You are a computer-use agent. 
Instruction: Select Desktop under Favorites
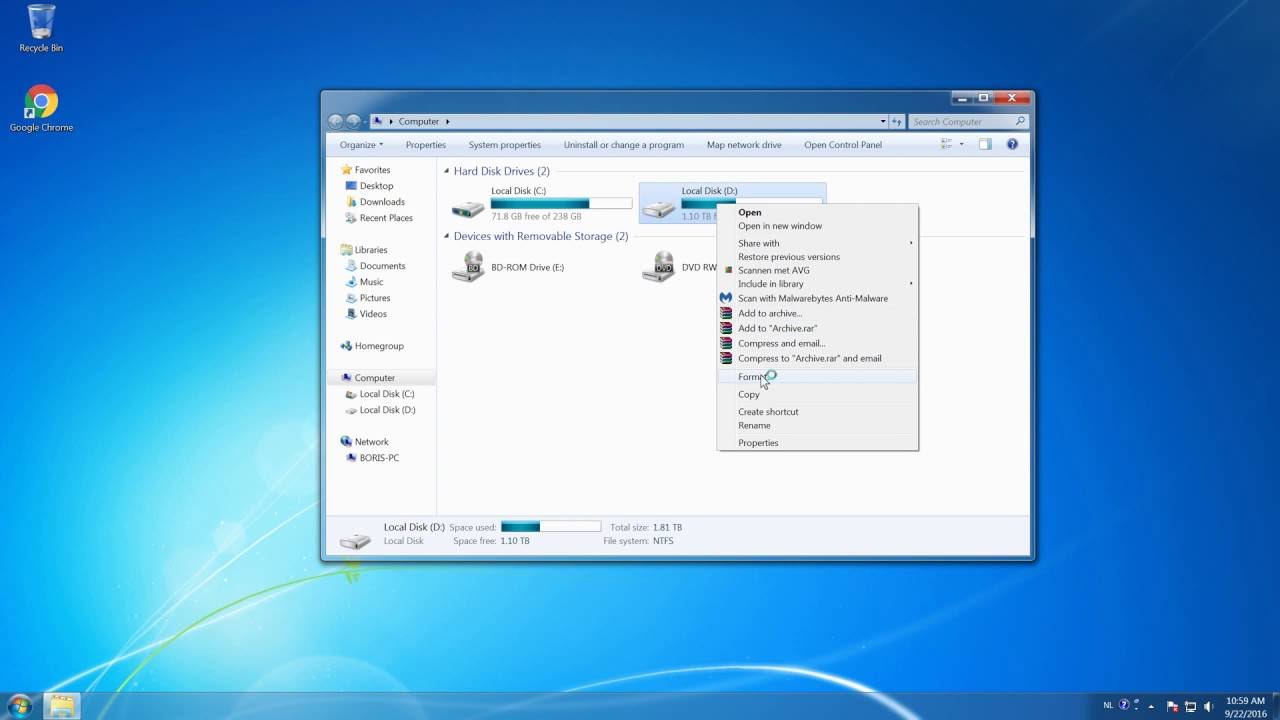[x=376, y=186]
